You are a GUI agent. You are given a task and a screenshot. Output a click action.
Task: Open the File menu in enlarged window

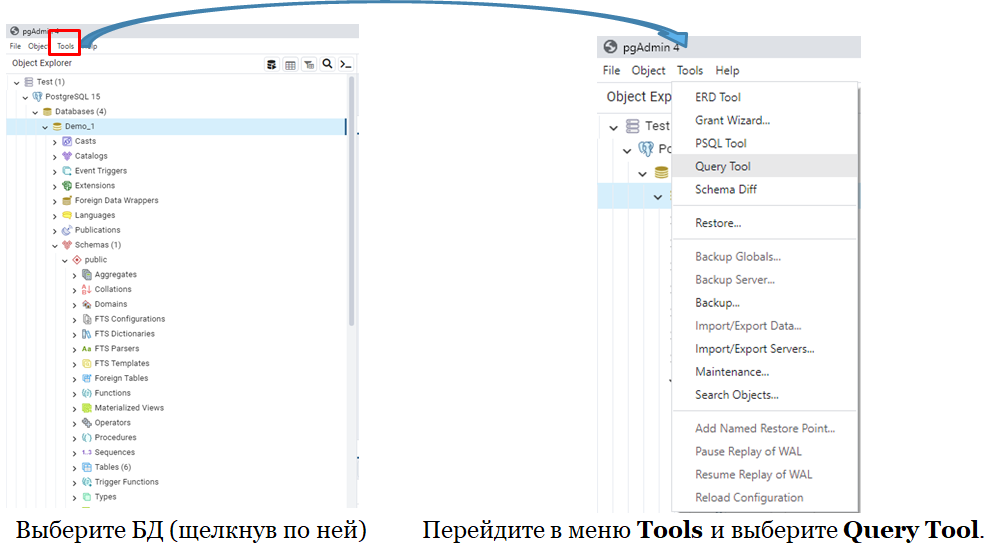pos(611,70)
